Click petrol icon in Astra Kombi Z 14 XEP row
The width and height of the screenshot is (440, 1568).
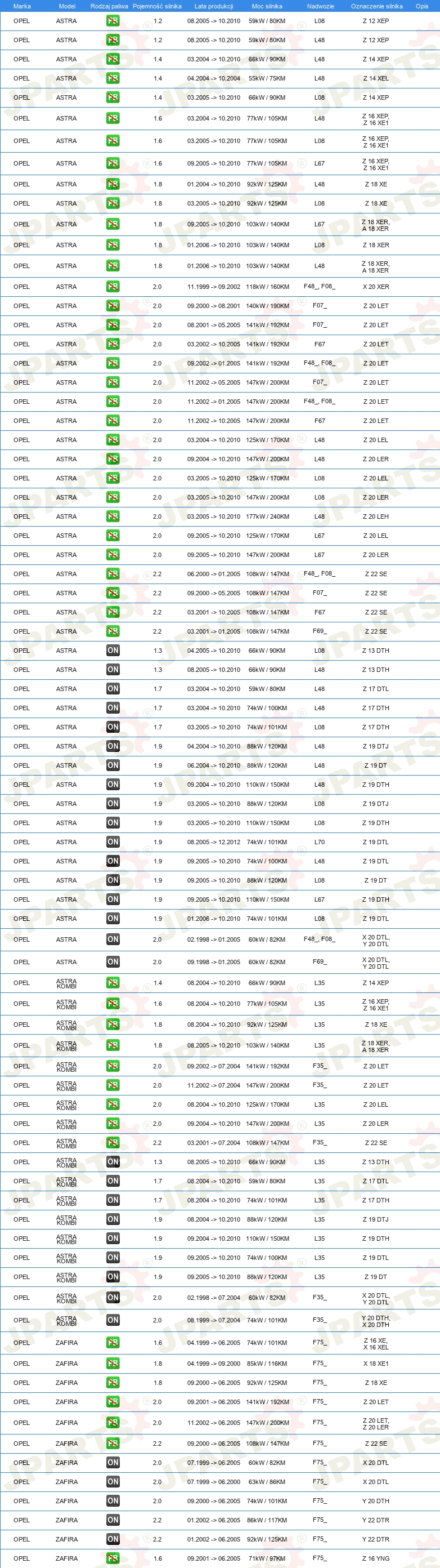[113, 982]
